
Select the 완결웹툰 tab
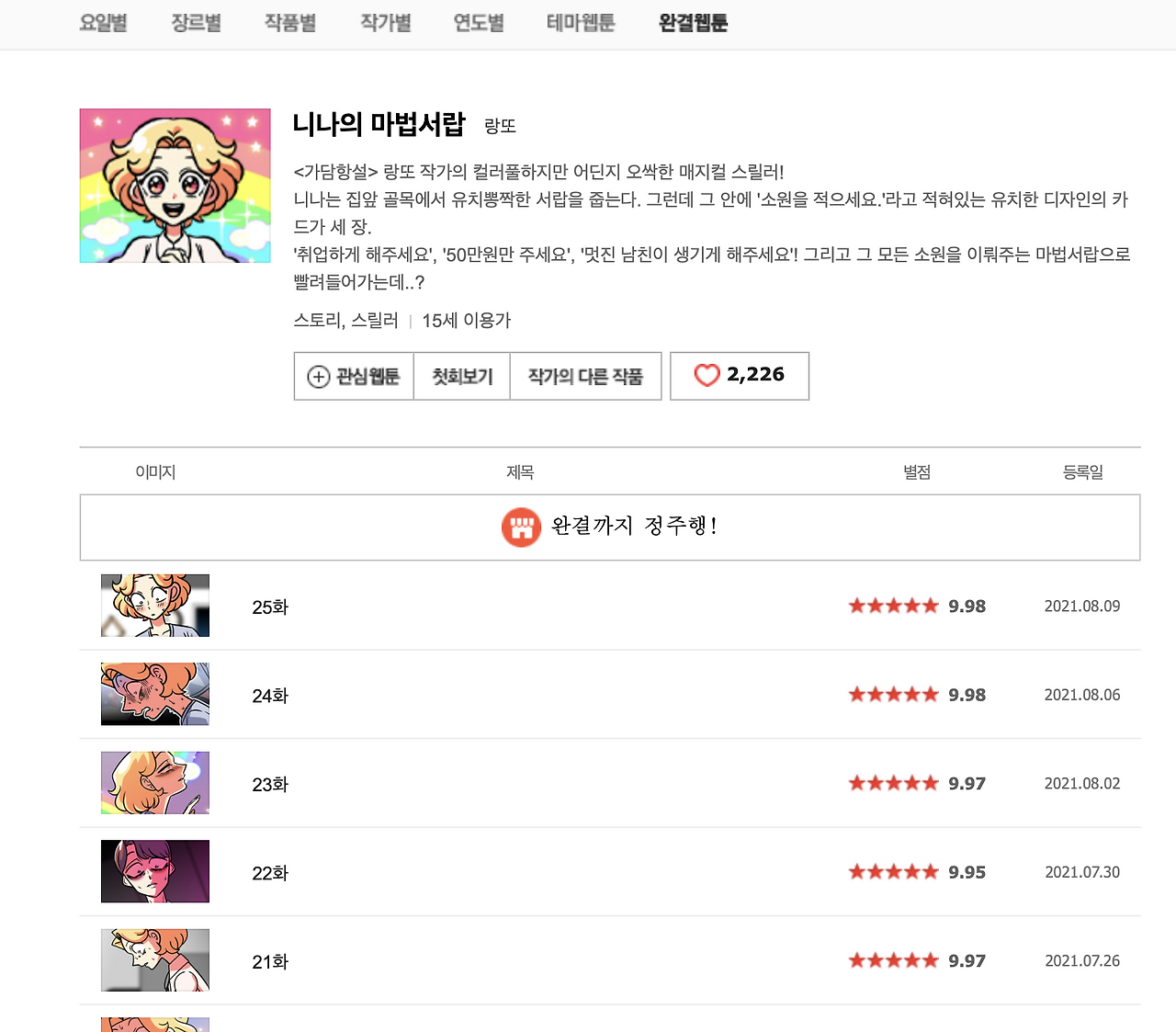coord(694,23)
